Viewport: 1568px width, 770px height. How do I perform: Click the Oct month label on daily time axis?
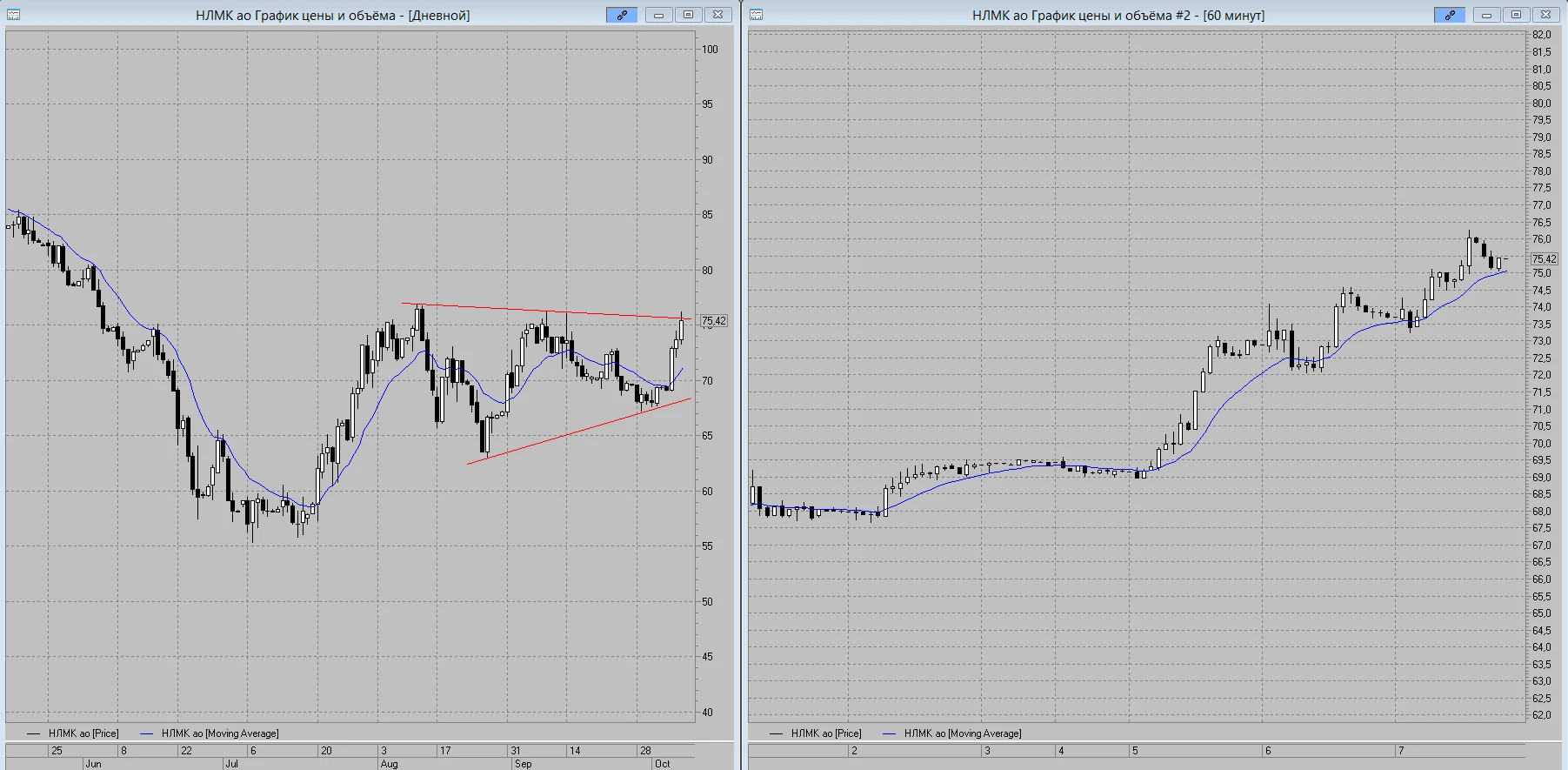tap(663, 764)
